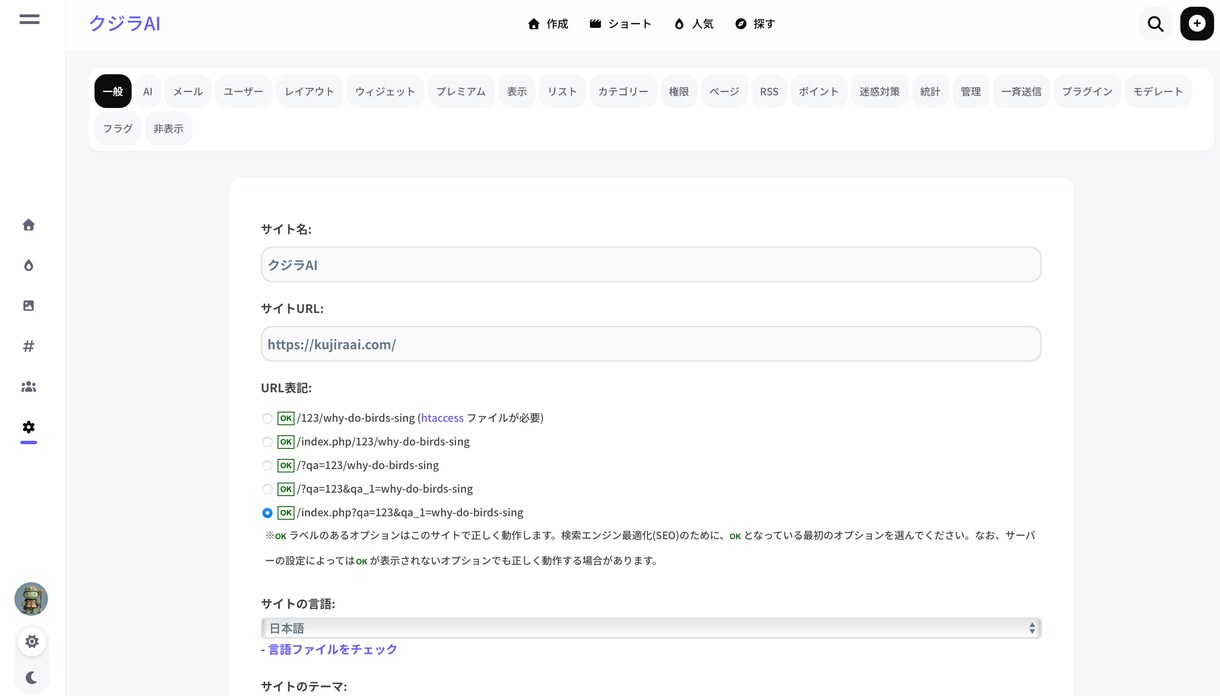
Task: Switch to the RSS tab
Action: 769,91
